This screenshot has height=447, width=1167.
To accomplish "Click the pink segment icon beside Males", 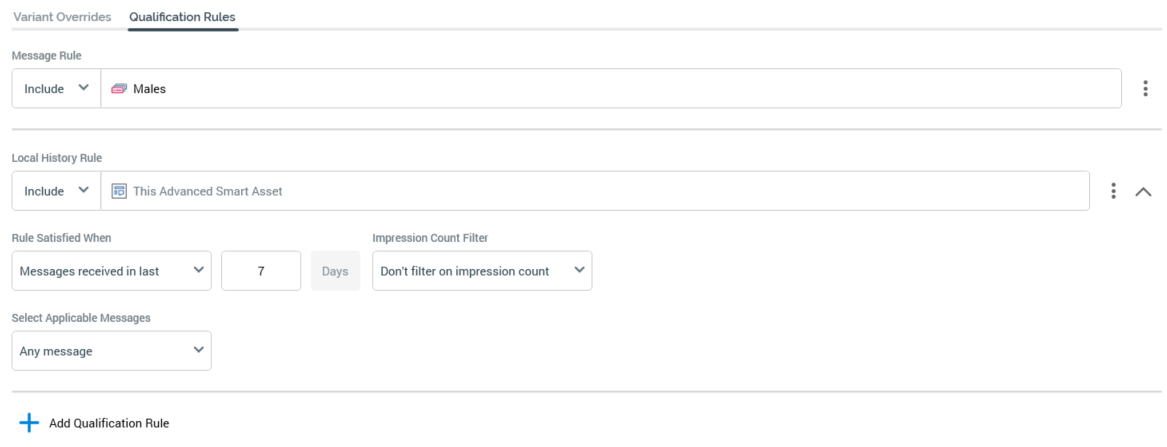I will [119, 89].
